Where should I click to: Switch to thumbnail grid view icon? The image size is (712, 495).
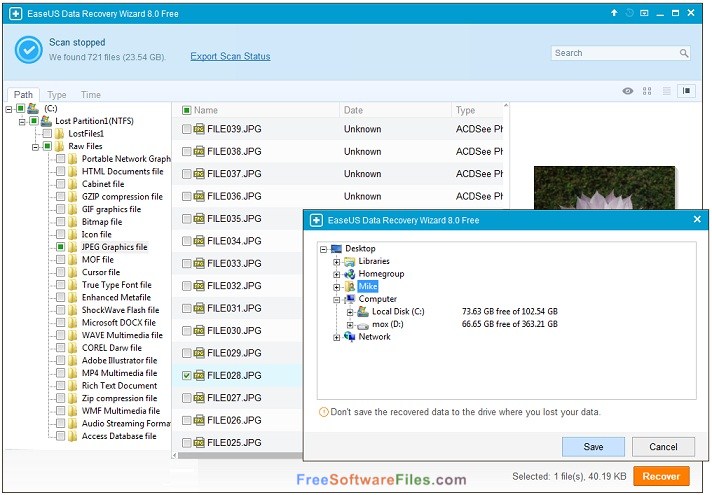(647, 91)
